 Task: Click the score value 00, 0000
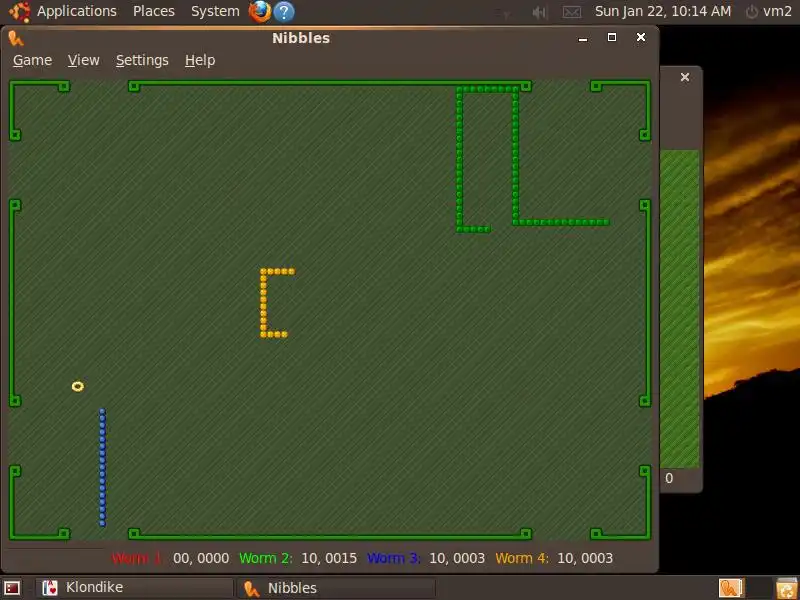201,558
